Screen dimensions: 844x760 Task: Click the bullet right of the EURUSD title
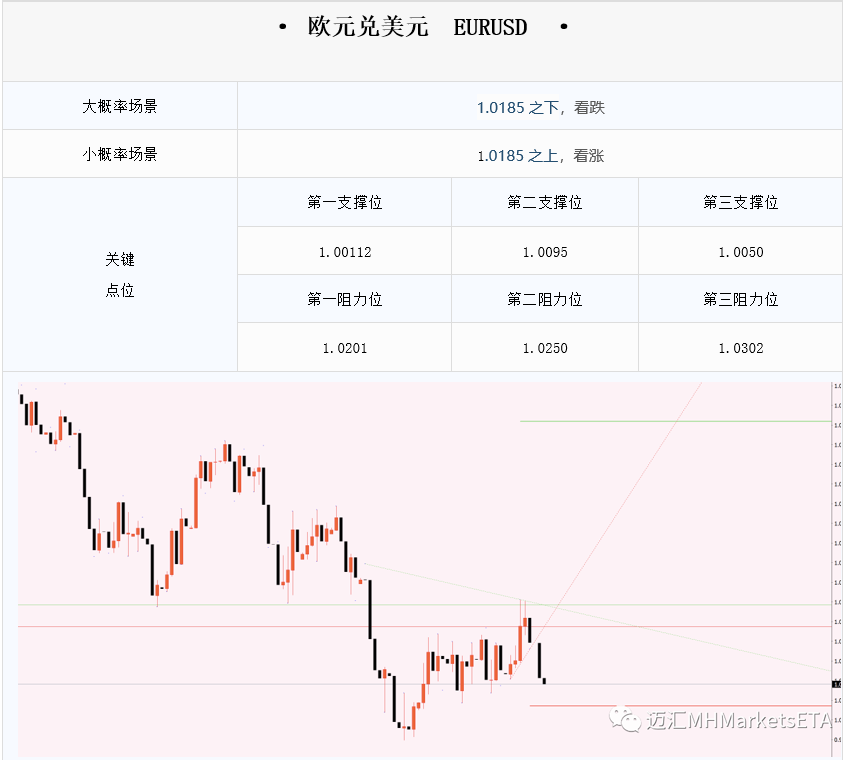pos(564,26)
